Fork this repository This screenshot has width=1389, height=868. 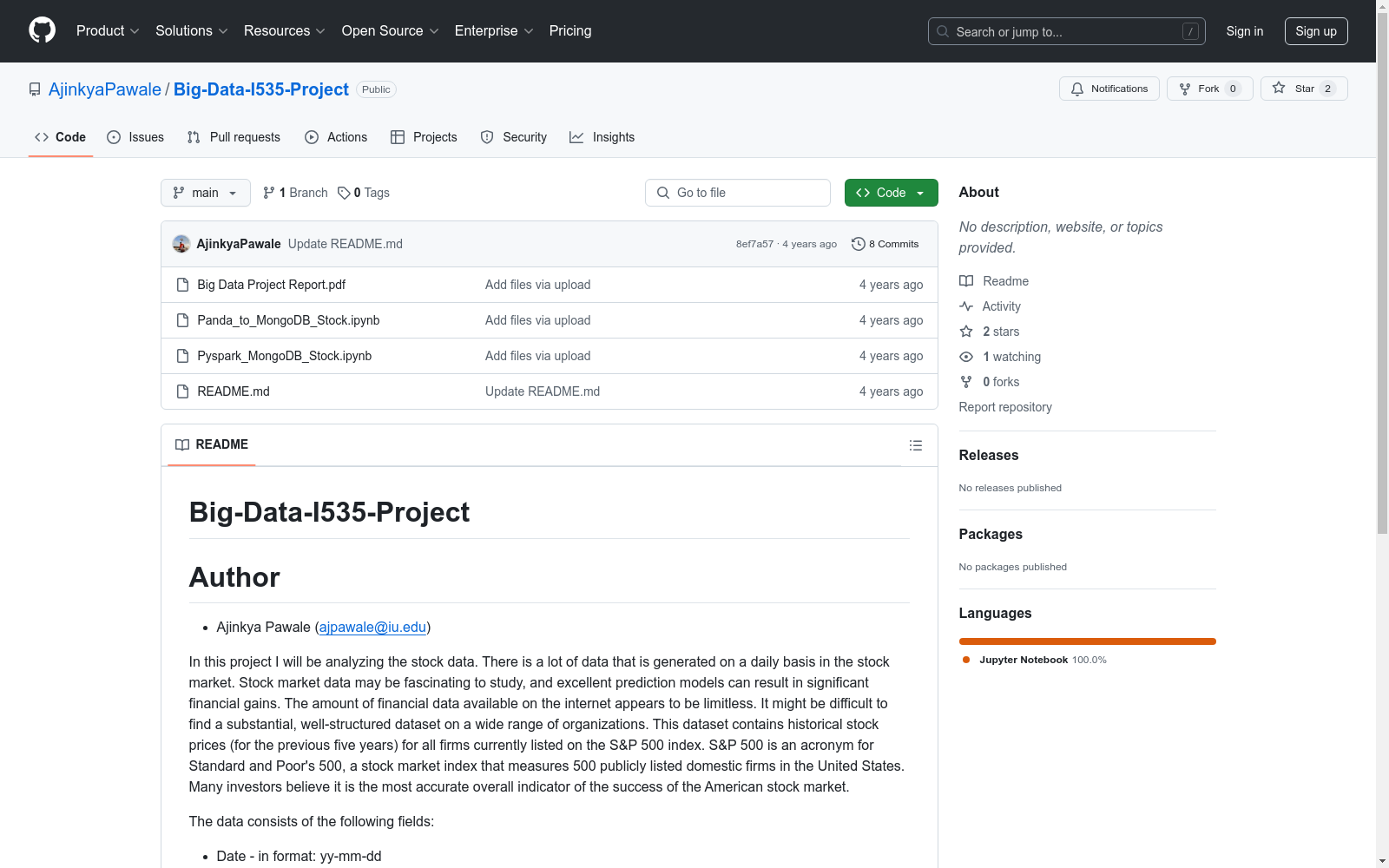pyautogui.click(x=1209, y=89)
